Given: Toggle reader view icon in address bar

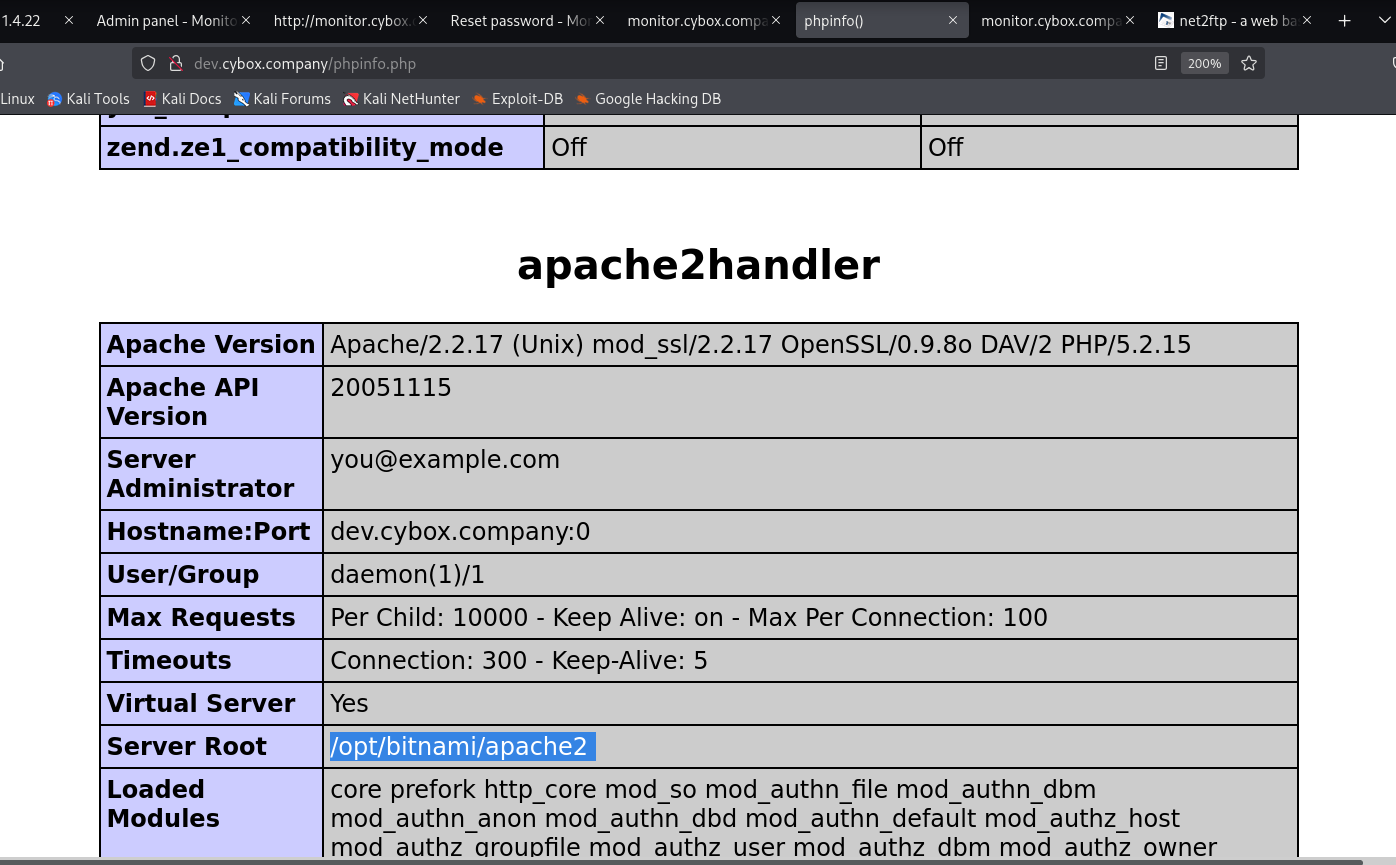Looking at the screenshot, I should [x=1160, y=63].
